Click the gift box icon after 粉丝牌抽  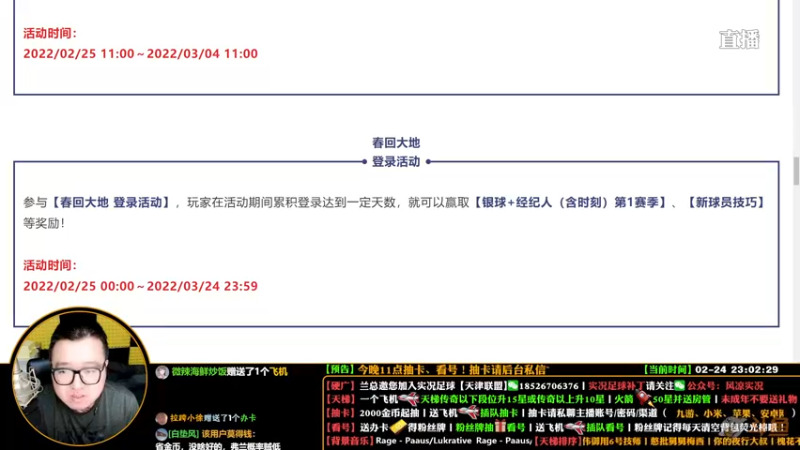click(500, 426)
